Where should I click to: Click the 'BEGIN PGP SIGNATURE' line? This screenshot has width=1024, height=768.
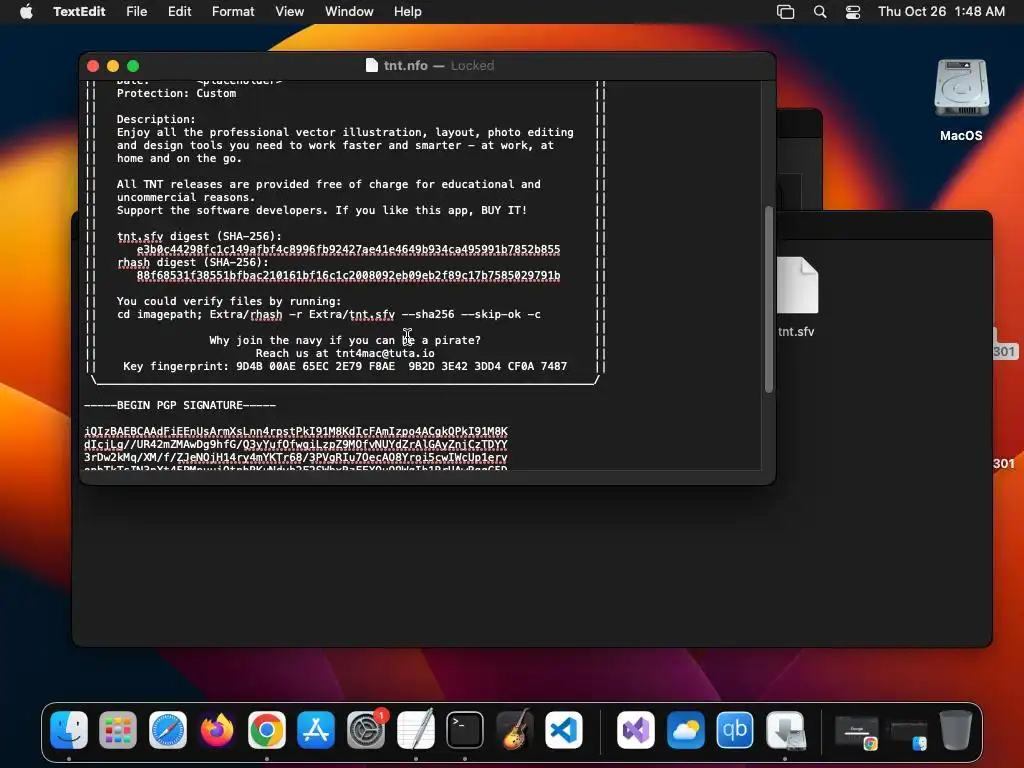point(180,406)
